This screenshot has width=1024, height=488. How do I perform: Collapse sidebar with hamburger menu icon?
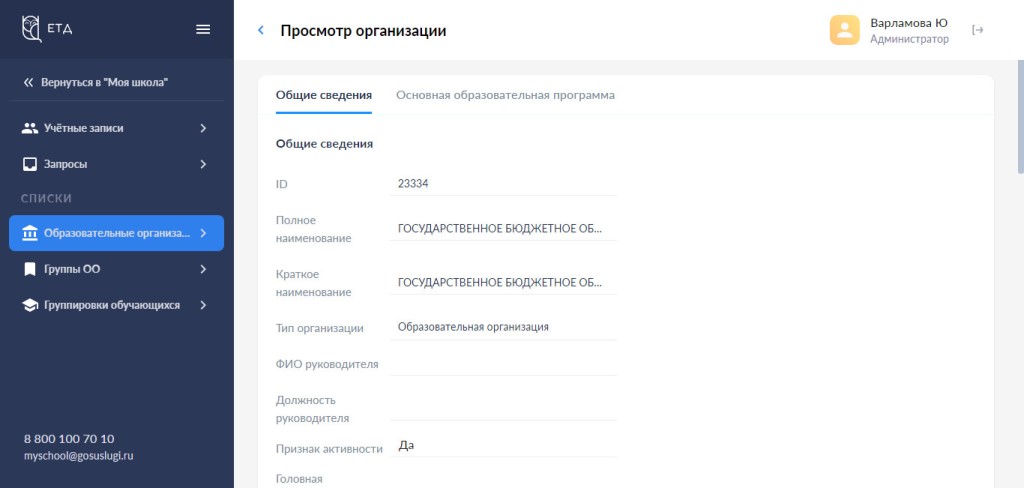coord(203,29)
